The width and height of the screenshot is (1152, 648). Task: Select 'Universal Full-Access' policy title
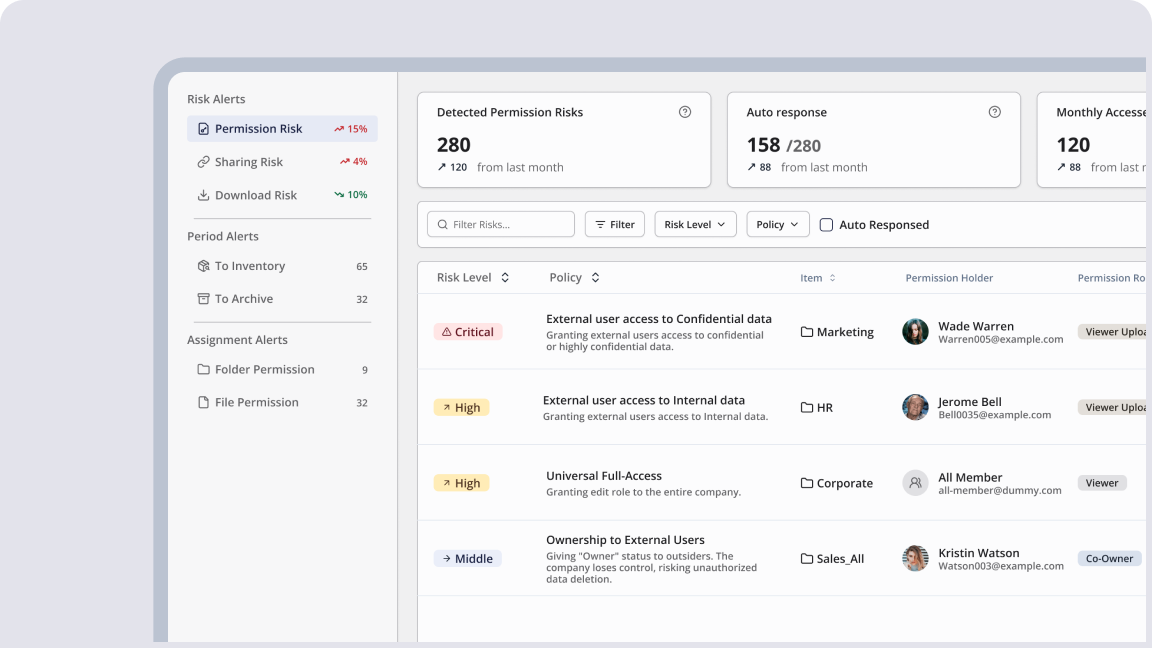coord(604,476)
